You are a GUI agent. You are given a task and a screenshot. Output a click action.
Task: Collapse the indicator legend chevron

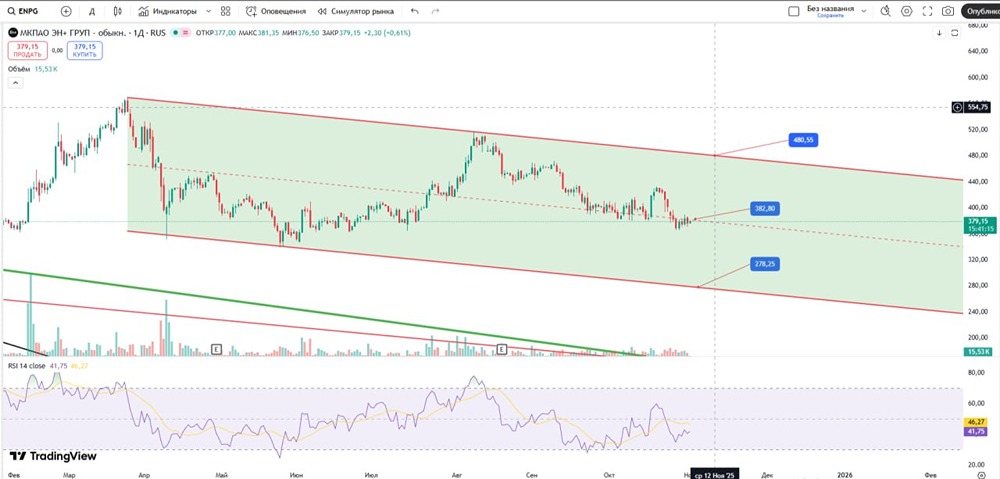(15, 82)
